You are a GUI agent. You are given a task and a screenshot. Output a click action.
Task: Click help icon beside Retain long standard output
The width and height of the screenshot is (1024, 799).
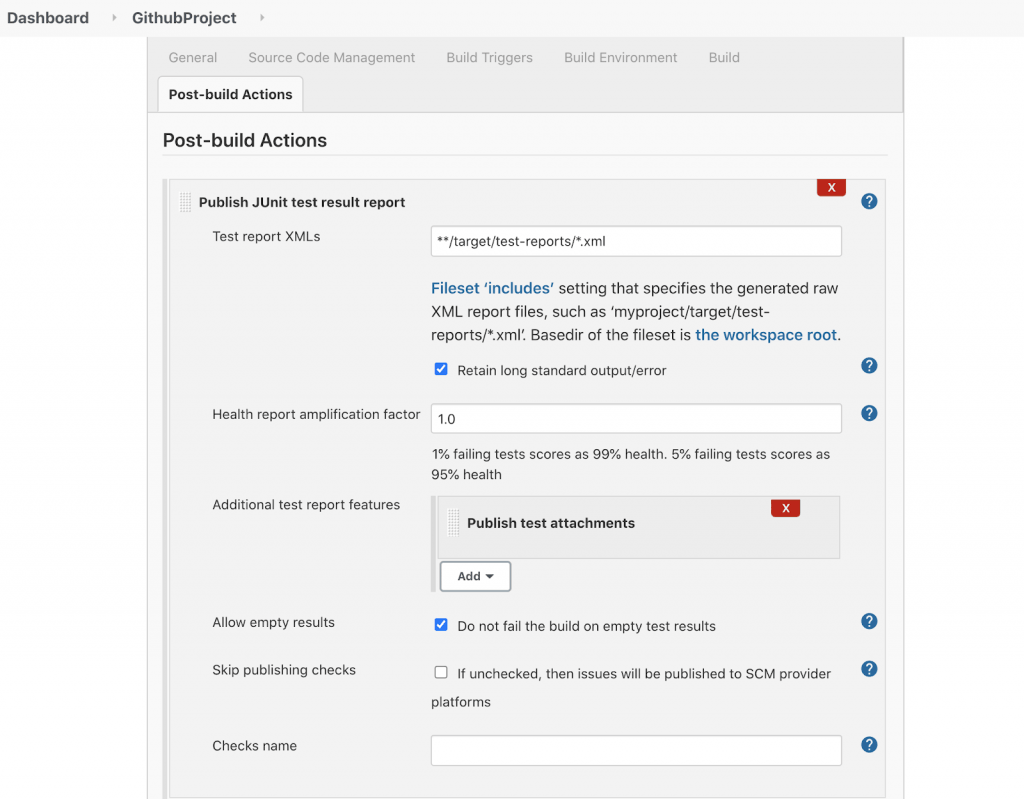(x=869, y=366)
